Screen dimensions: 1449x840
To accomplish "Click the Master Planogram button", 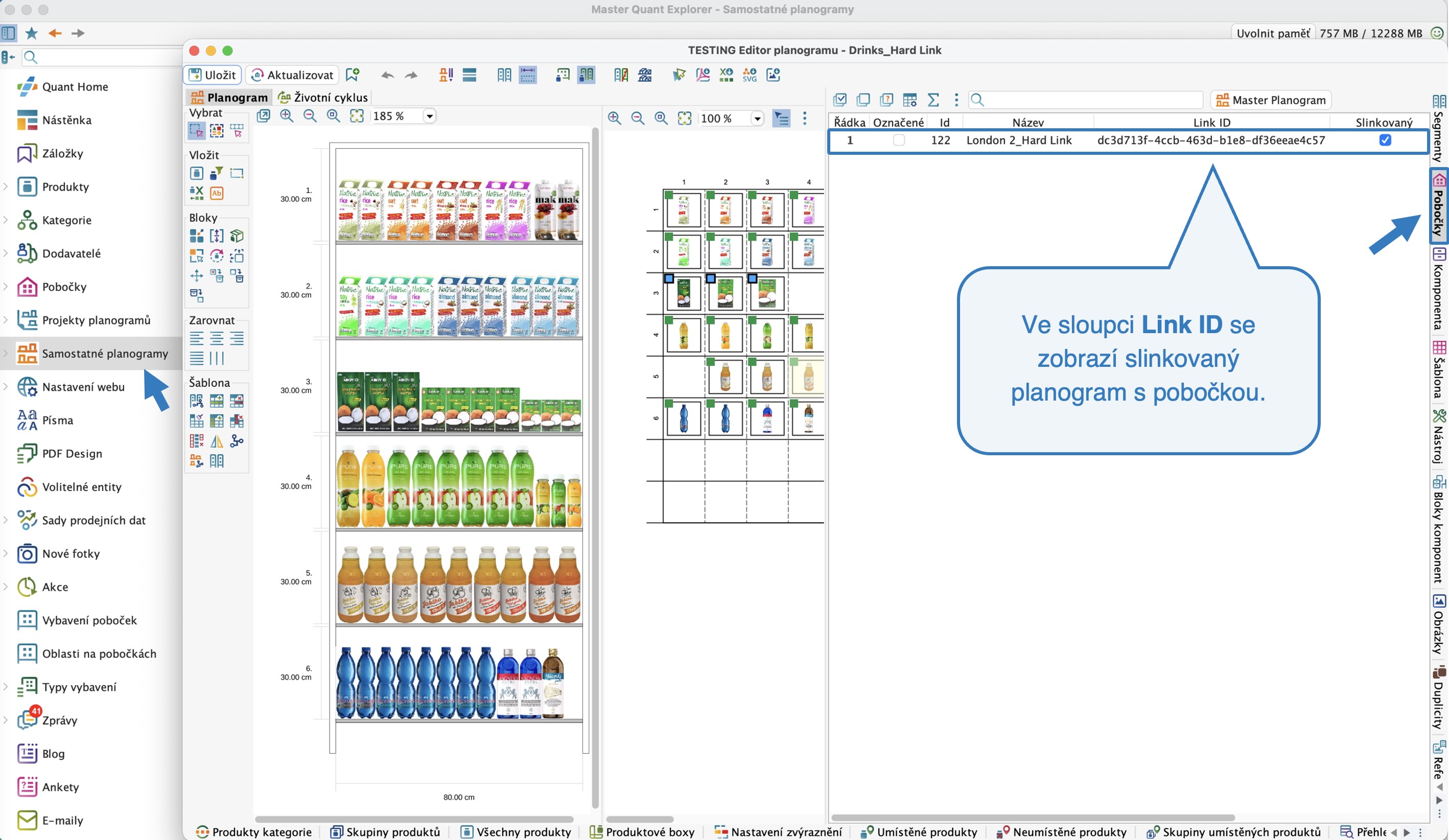I will (1271, 100).
